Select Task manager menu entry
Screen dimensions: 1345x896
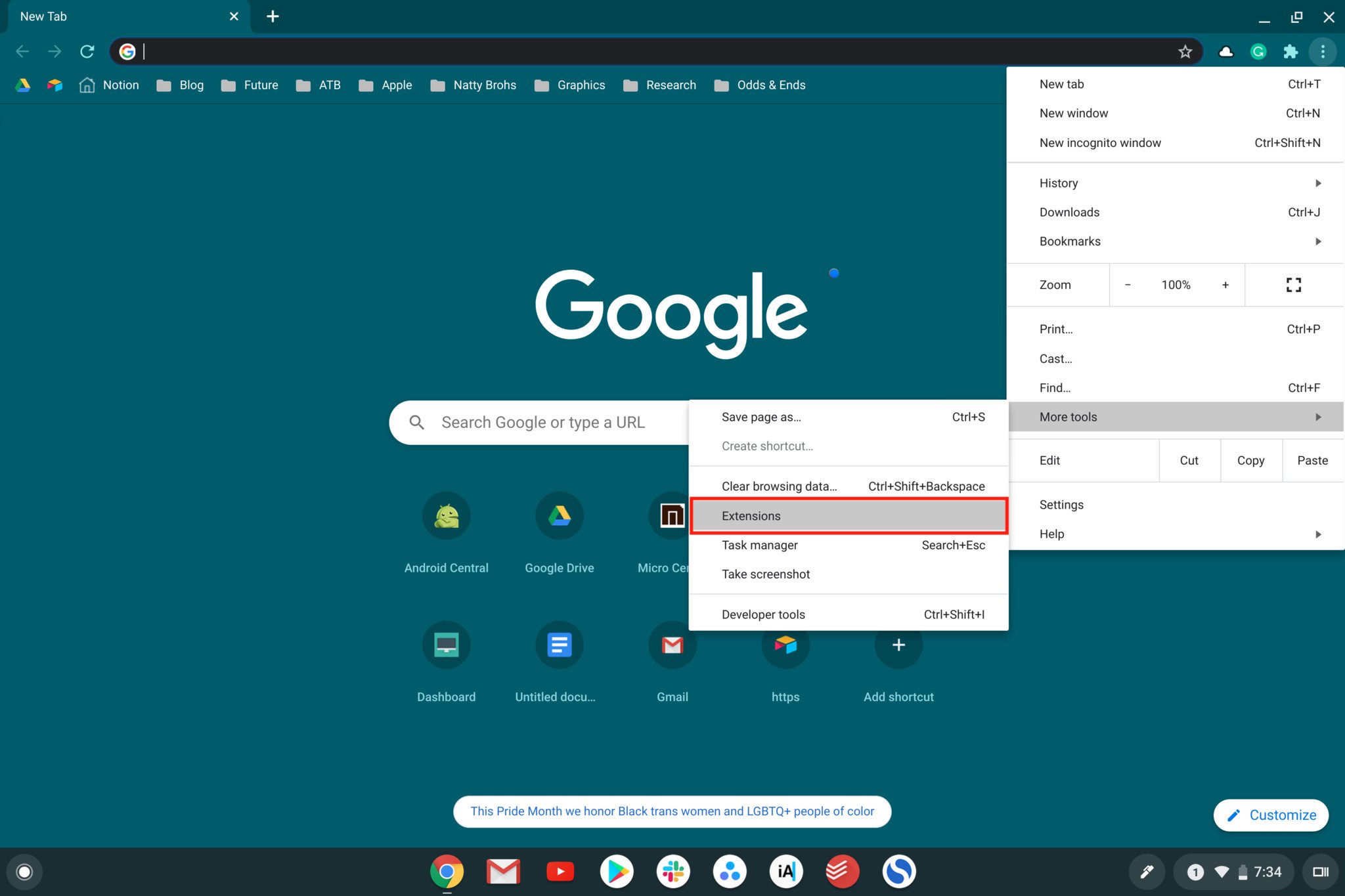click(849, 545)
